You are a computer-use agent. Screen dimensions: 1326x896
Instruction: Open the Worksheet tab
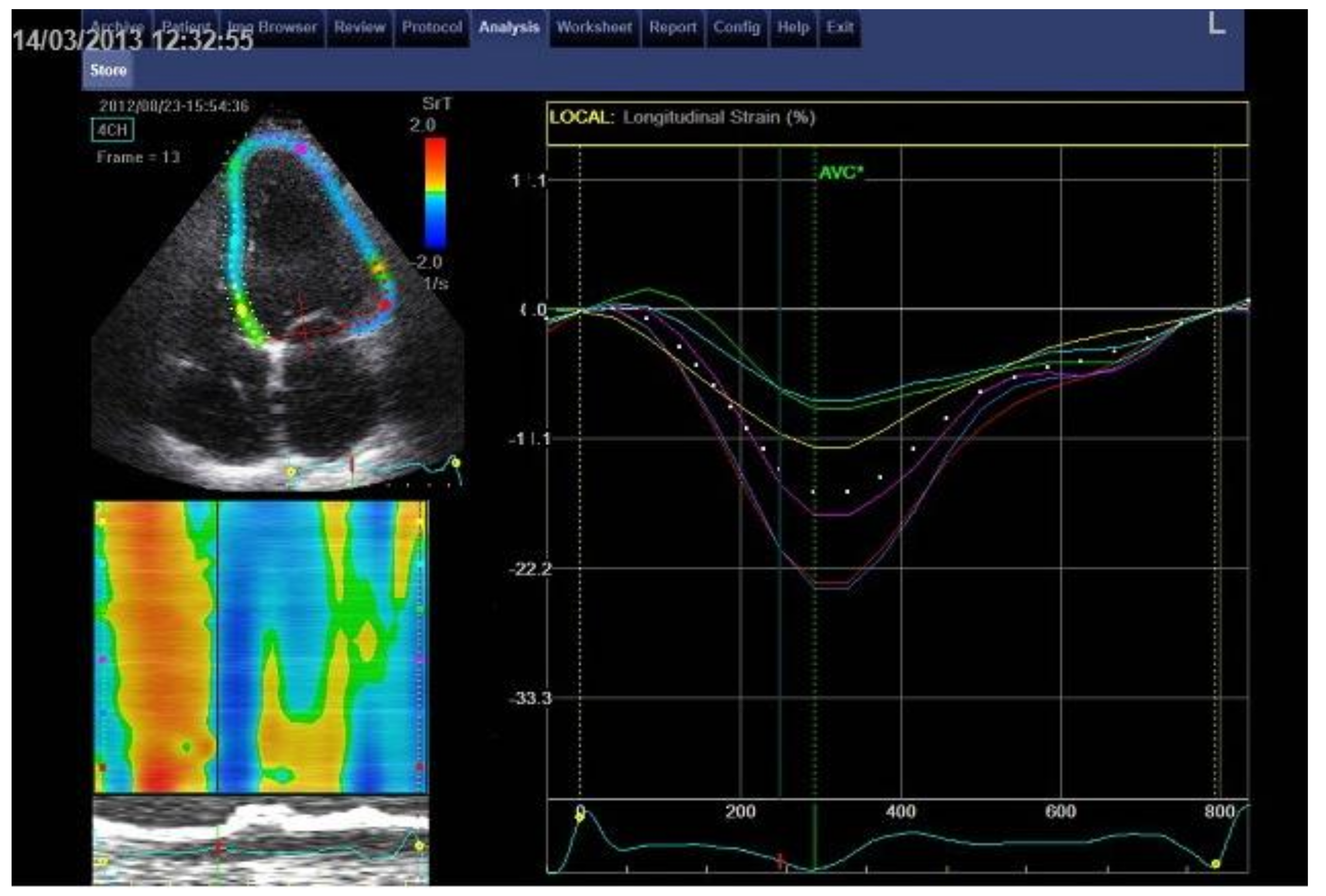point(594,28)
